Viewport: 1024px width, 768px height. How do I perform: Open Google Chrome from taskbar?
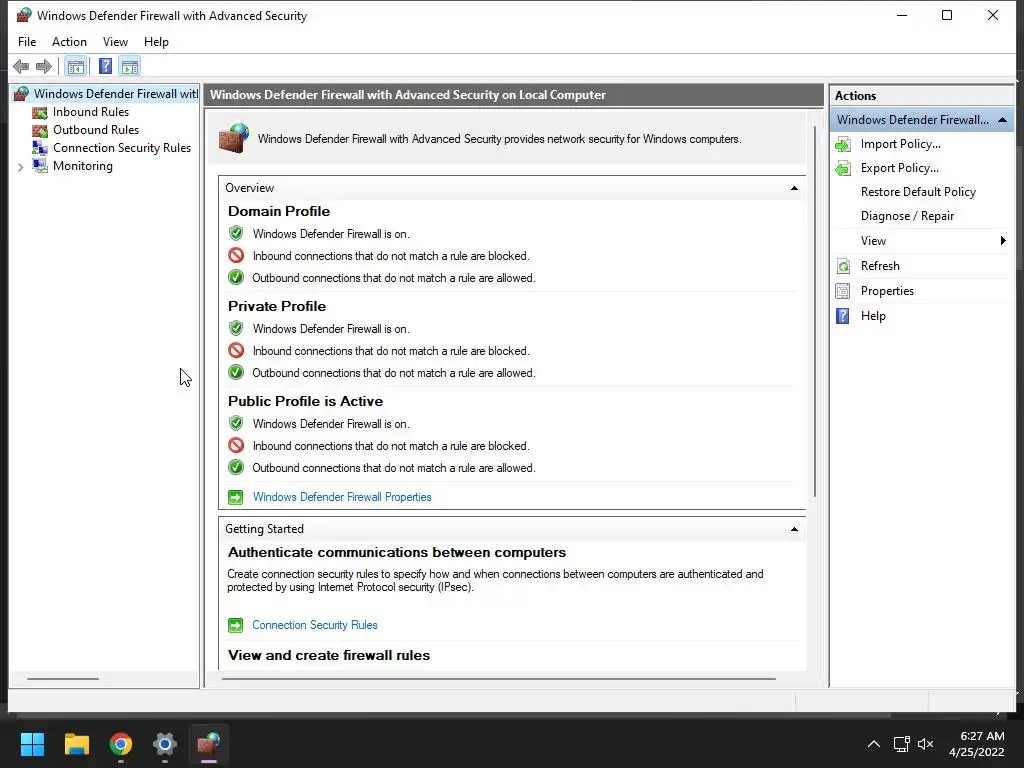pos(121,744)
